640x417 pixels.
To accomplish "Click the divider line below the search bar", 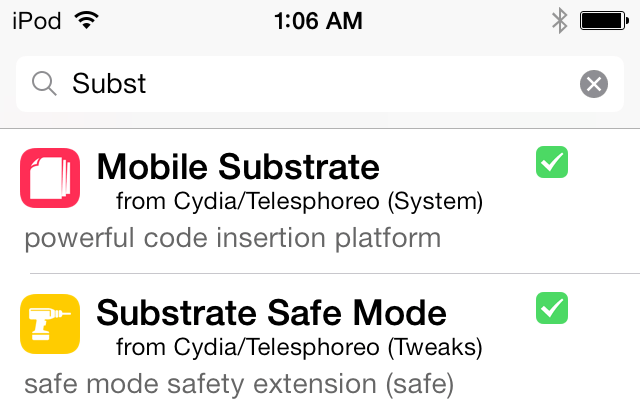I will coord(320,129).
